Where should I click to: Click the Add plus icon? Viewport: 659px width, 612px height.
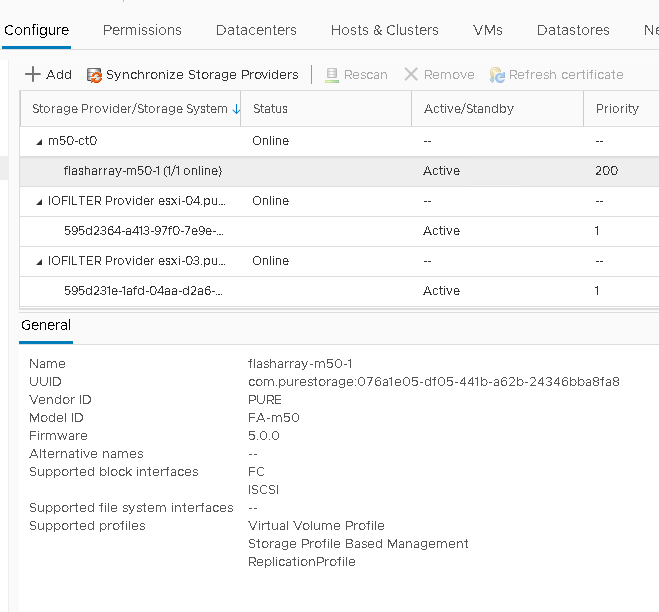pyautogui.click(x=33, y=75)
